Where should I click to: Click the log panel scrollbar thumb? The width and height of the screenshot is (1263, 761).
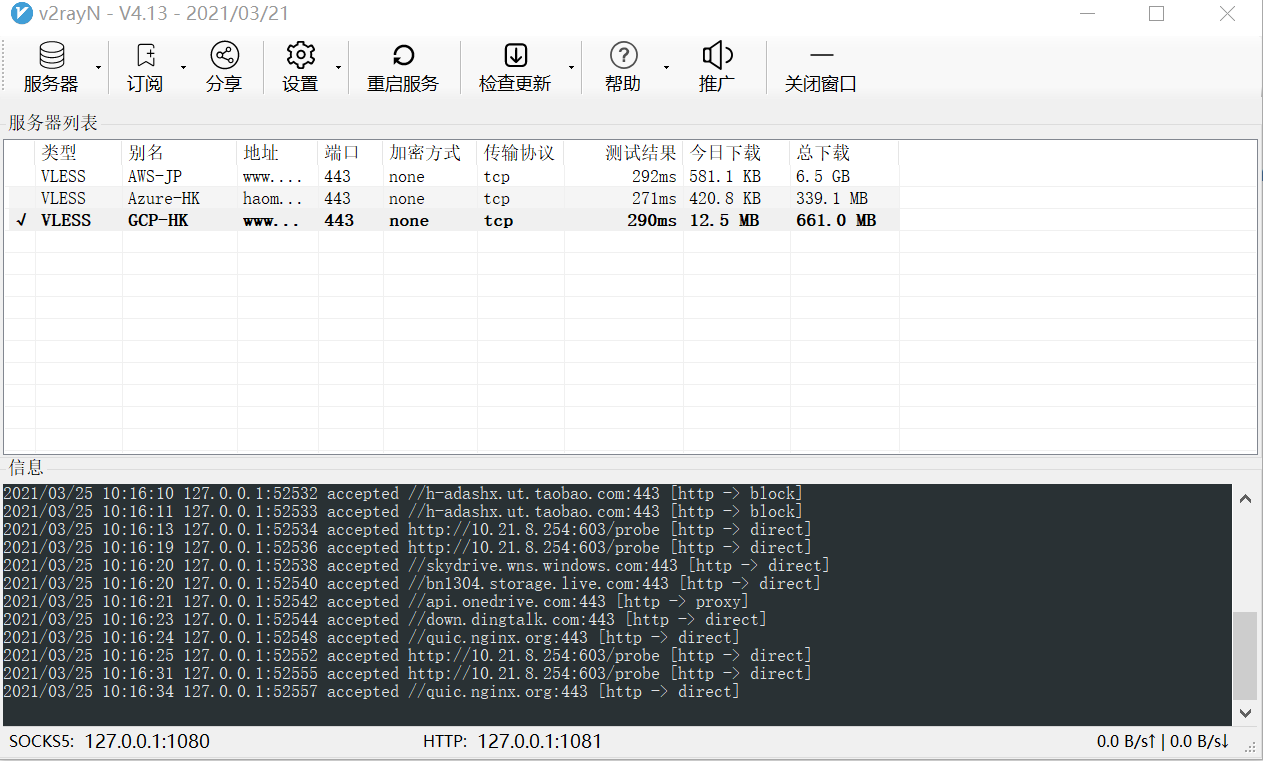click(x=1245, y=656)
